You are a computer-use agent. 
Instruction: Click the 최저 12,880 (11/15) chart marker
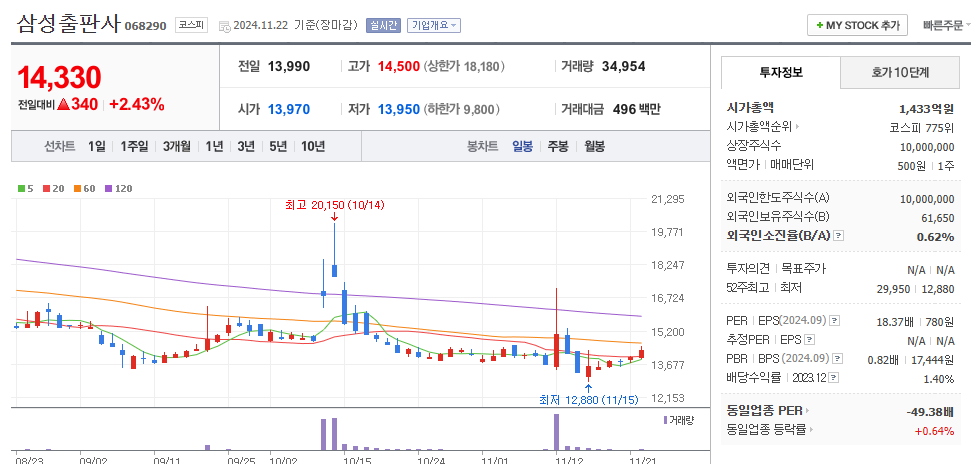click(x=589, y=400)
